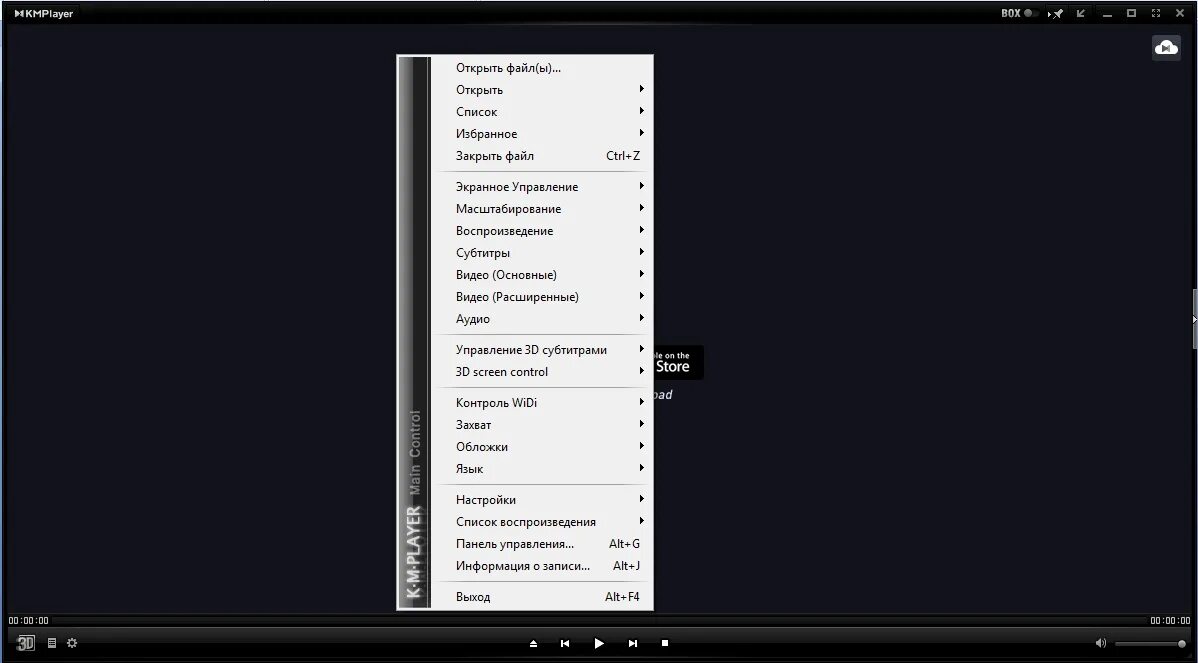1198x663 pixels.
Task: Open 'Список воспроизведения' submenu
Action: point(542,522)
